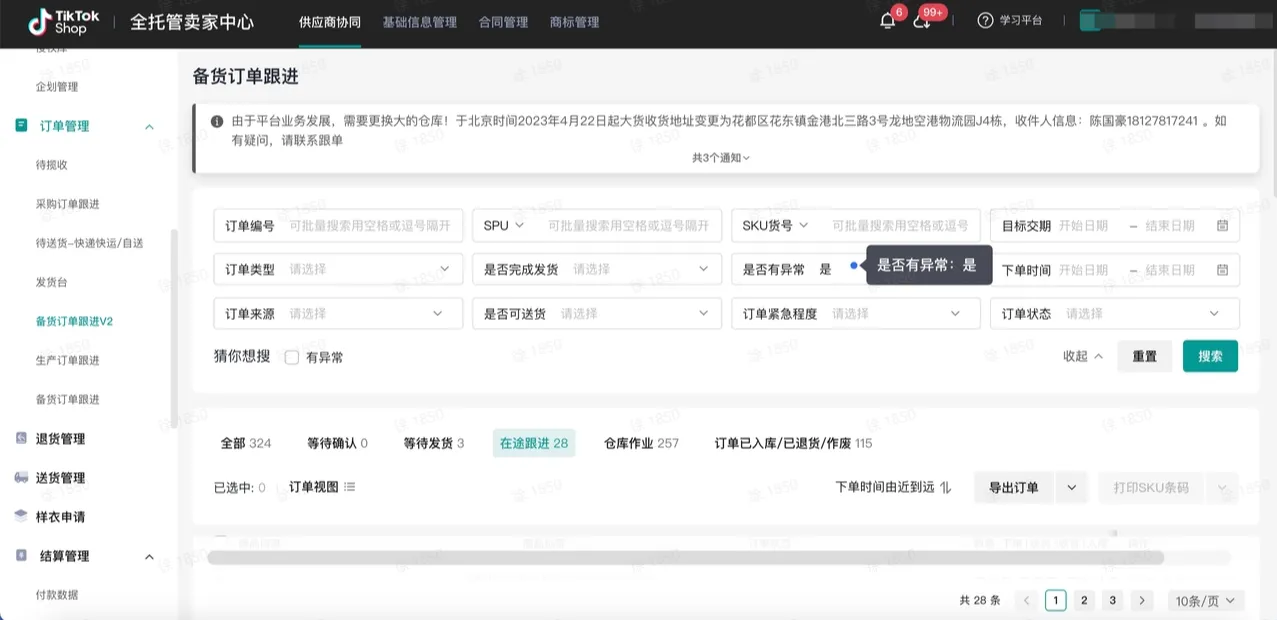Click the sort icon beside 下单时间由近到远
This screenshot has width=1277, height=620.
(x=945, y=487)
